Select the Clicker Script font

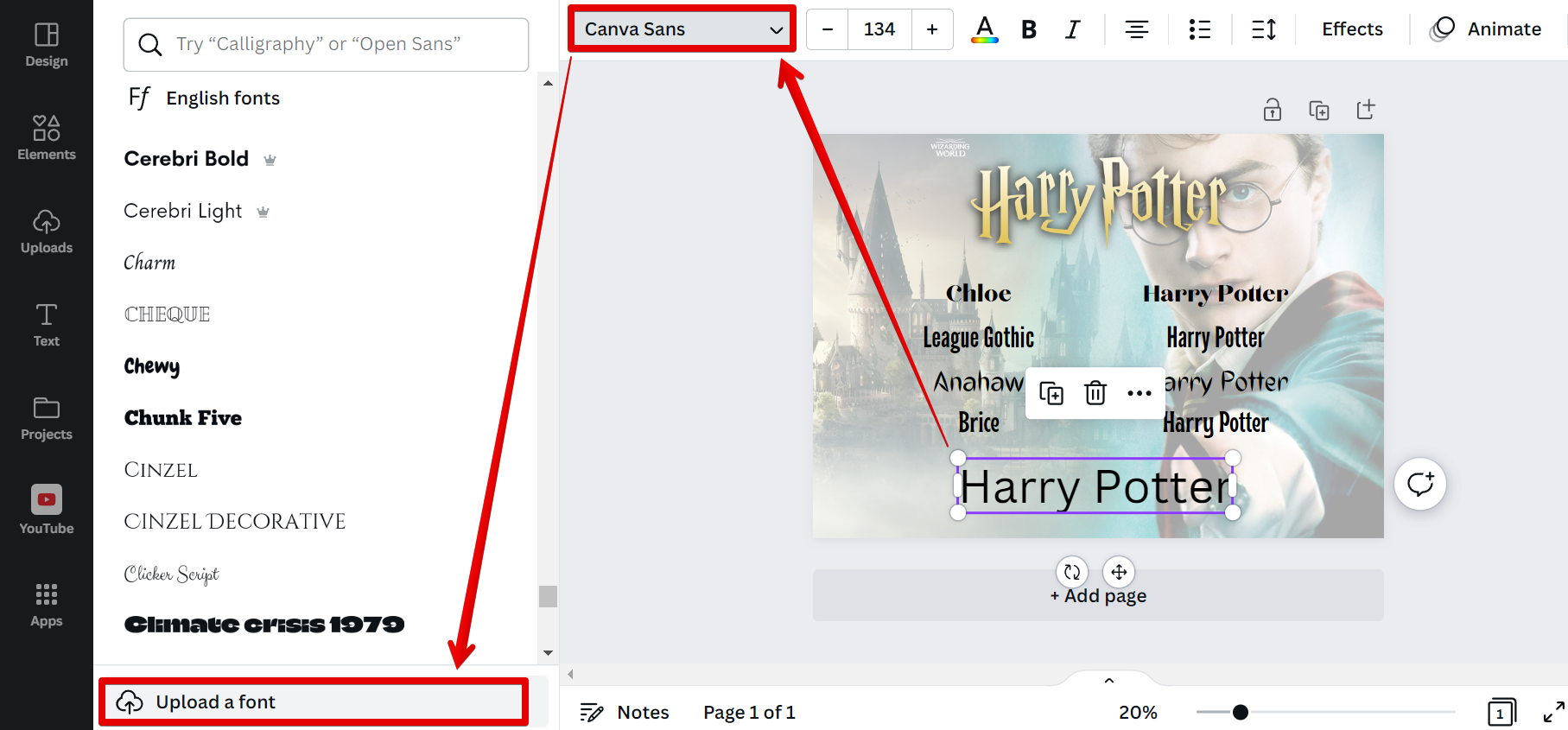171,574
